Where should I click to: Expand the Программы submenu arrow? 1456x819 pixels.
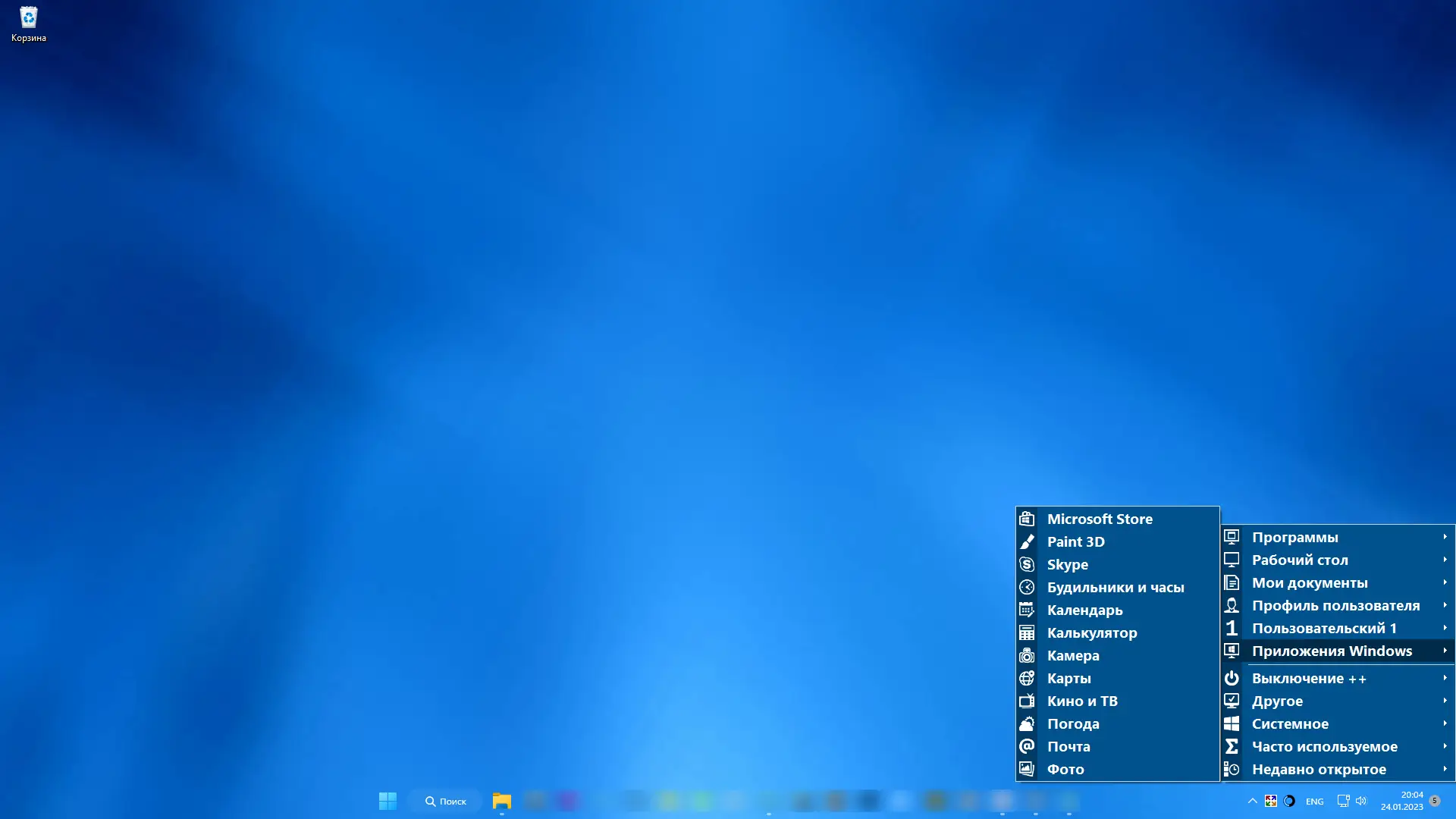pyautogui.click(x=1445, y=537)
